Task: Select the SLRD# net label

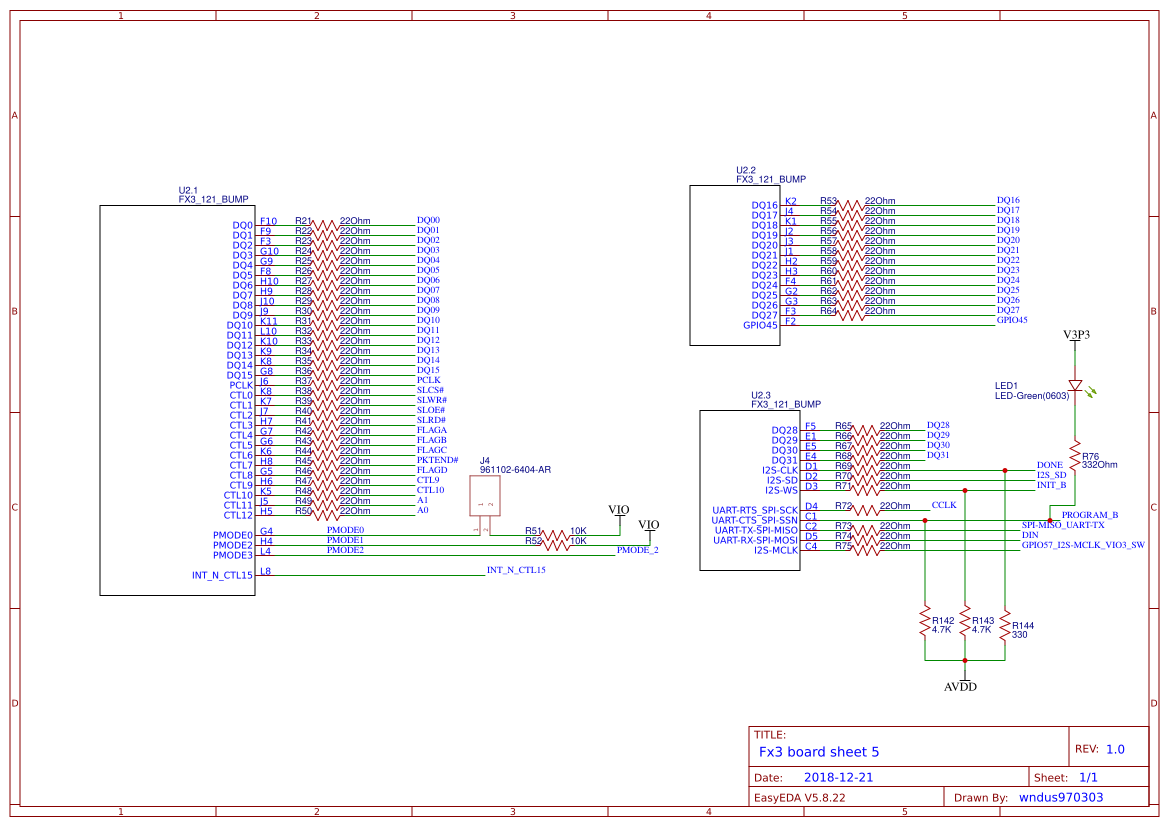Action: tap(431, 420)
